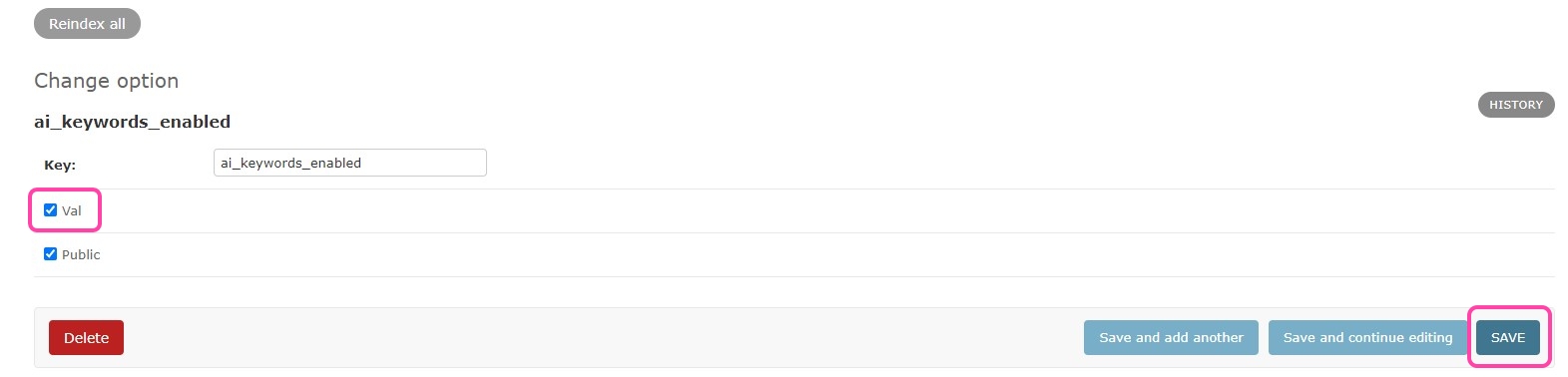The width and height of the screenshot is (1568, 377).
Task: Click empty space in the Val row
Action: [x=798, y=210]
